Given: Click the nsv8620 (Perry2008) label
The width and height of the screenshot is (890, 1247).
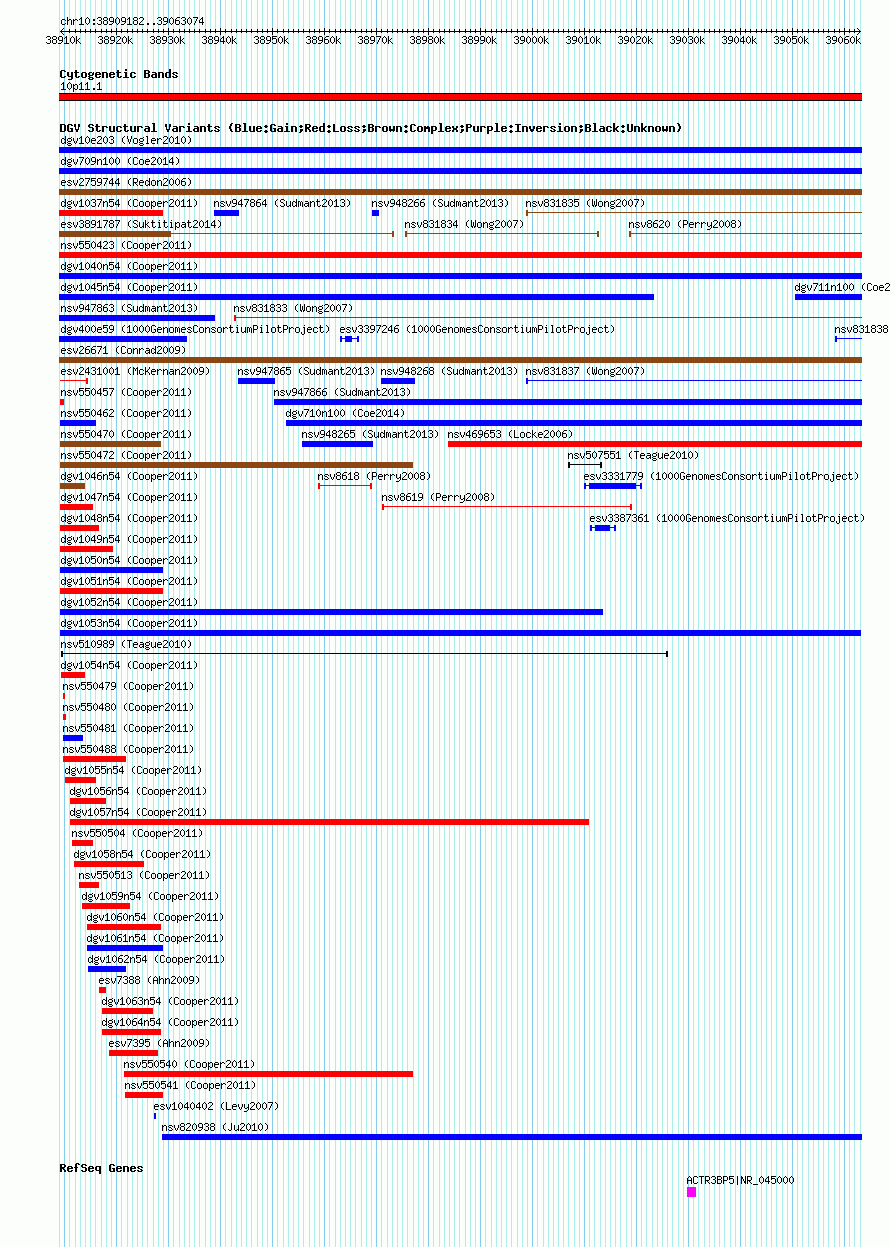Looking at the screenshot, I should [686, 224].
